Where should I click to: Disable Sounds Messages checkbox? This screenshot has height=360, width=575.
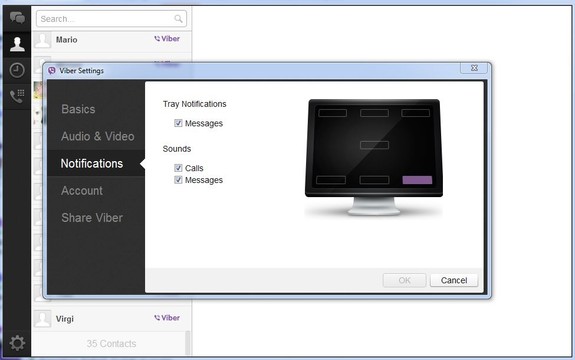tap(178, 180)
